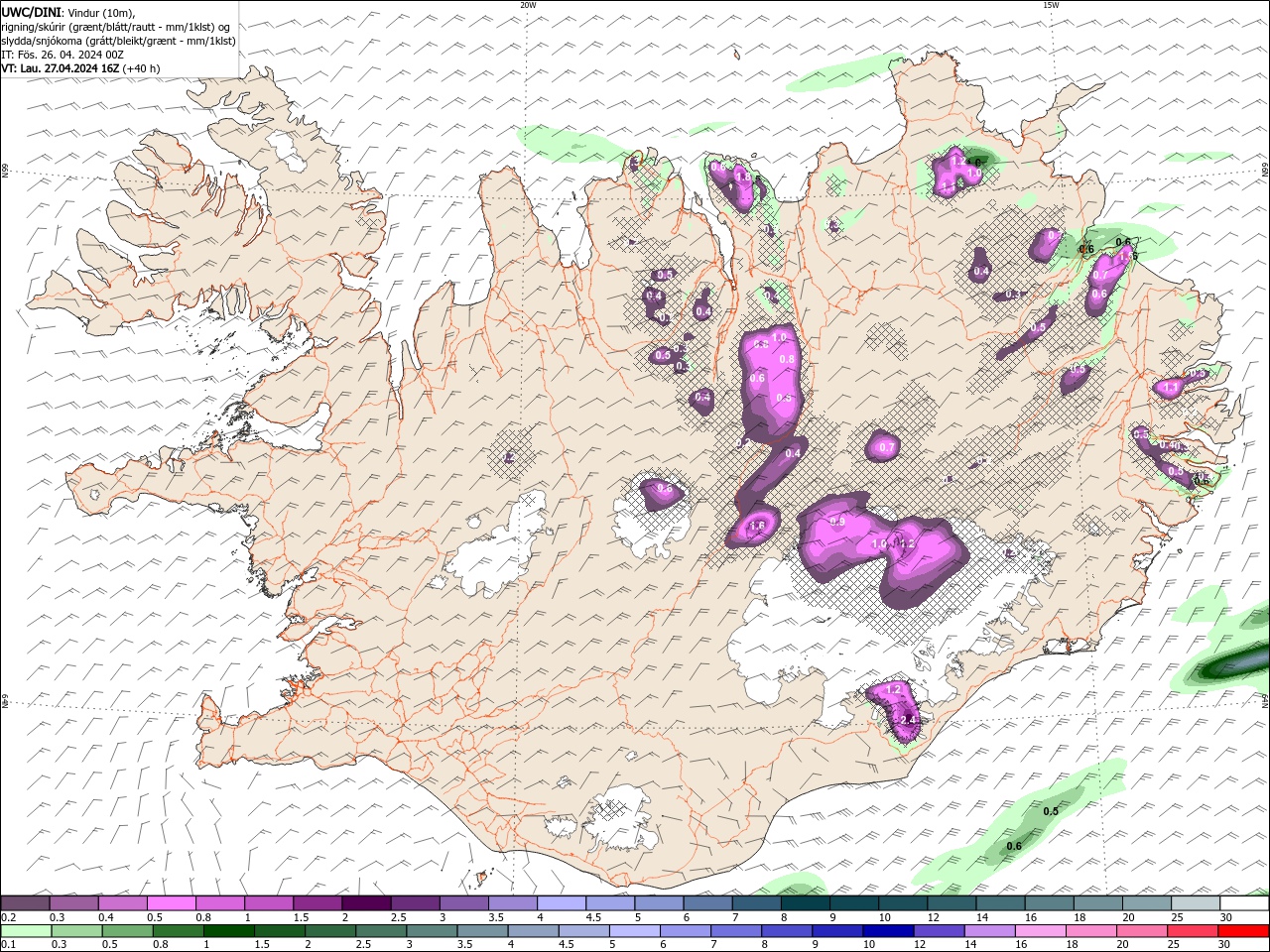Click lavender upper swatch labeled 4
Viewport: 1270px width, 952px height.
pyautogui.click(x=561, y=903)
